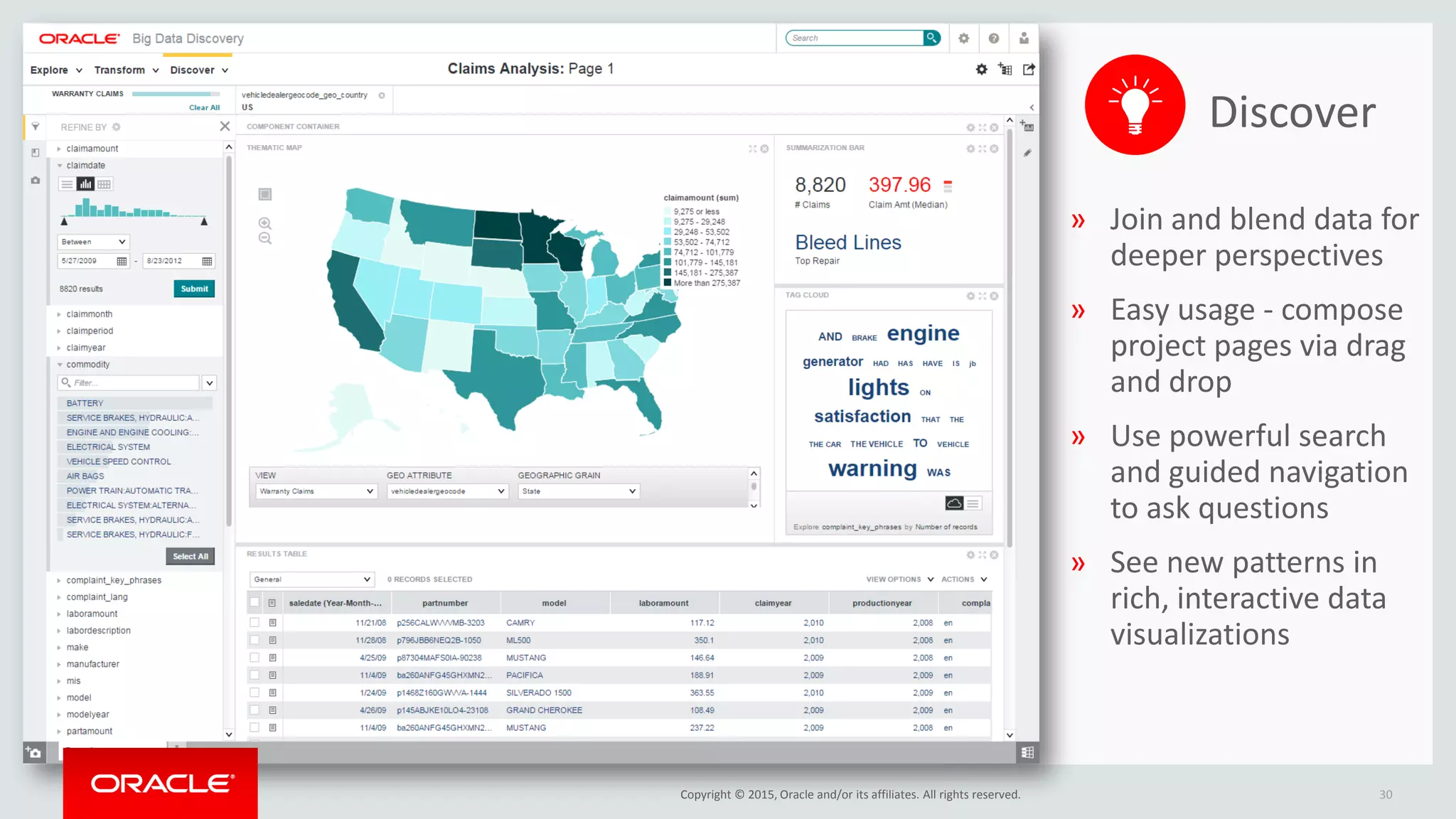Screen dimensions: 1456x819
Task: Switch tag cloud to list view icon
Action: (x=973, y=503)
